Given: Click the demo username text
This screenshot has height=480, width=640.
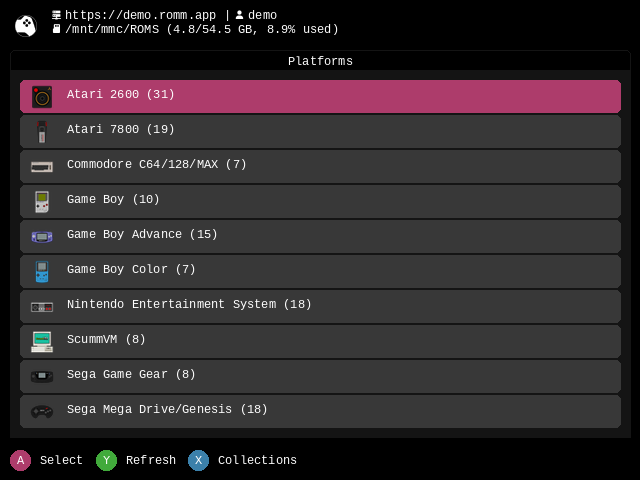Looking at the screenshot, I should click(262, 16).
